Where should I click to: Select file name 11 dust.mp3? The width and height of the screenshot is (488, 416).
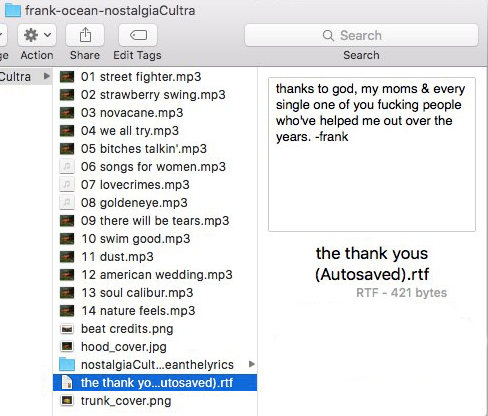click(x=117, y=257)
